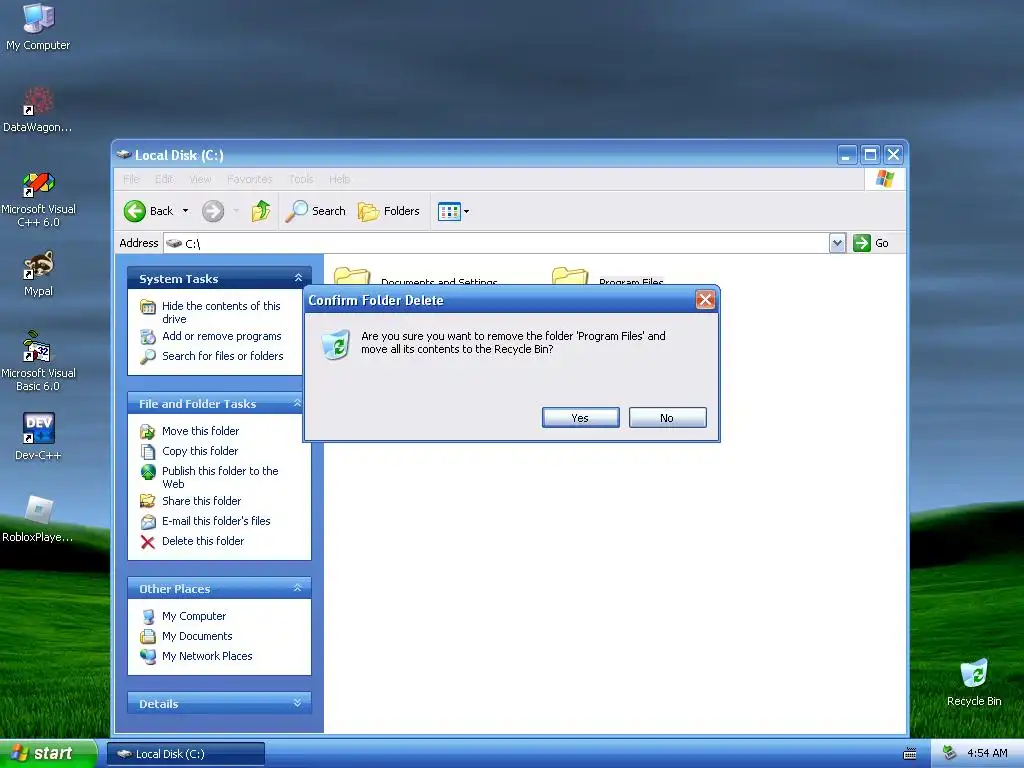1024x768 pixels.
Task: Maximize the Local Disk (C:) window
Action: point(870,155)
